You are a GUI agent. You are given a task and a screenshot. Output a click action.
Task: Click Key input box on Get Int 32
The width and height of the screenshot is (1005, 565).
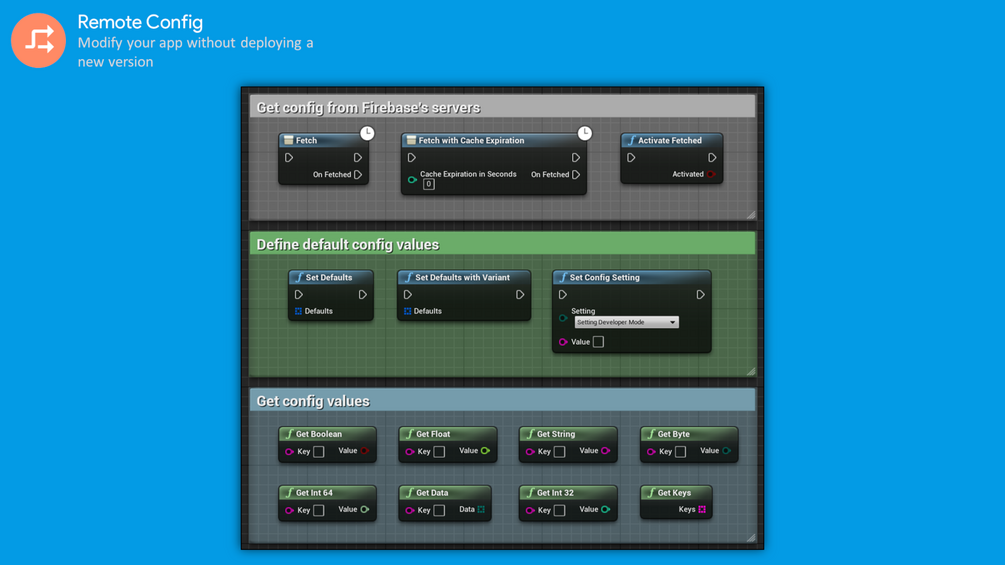tap(560, 511)
